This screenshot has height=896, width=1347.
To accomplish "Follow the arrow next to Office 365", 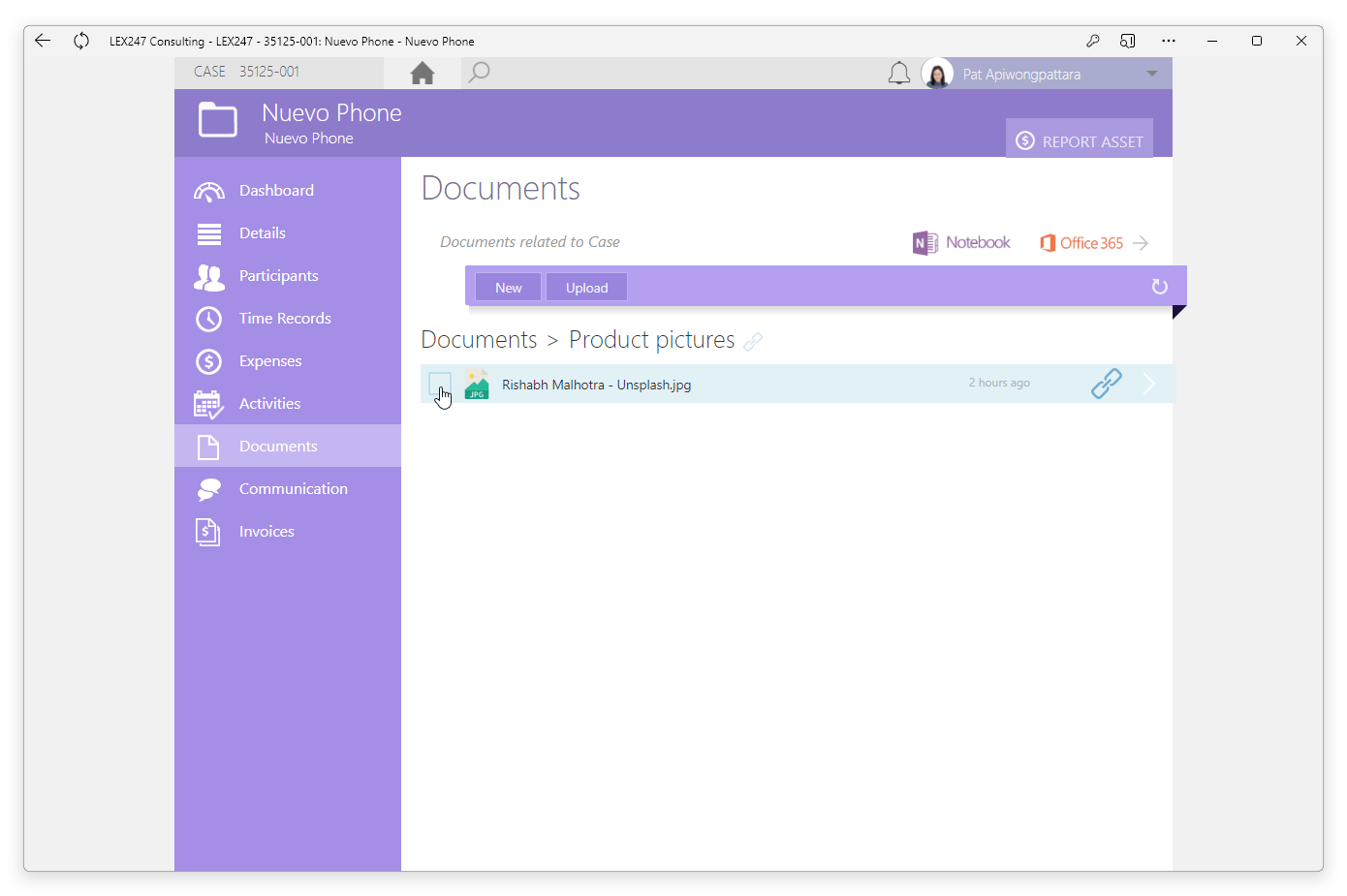I will click(x=1141, y=243).
